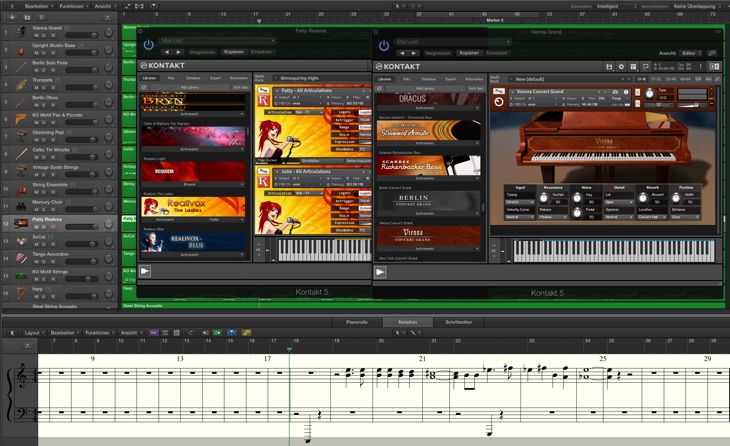This screenshot has height=446, width=730.
Task: Mute the Vienna Grand track
Action: 36,35
